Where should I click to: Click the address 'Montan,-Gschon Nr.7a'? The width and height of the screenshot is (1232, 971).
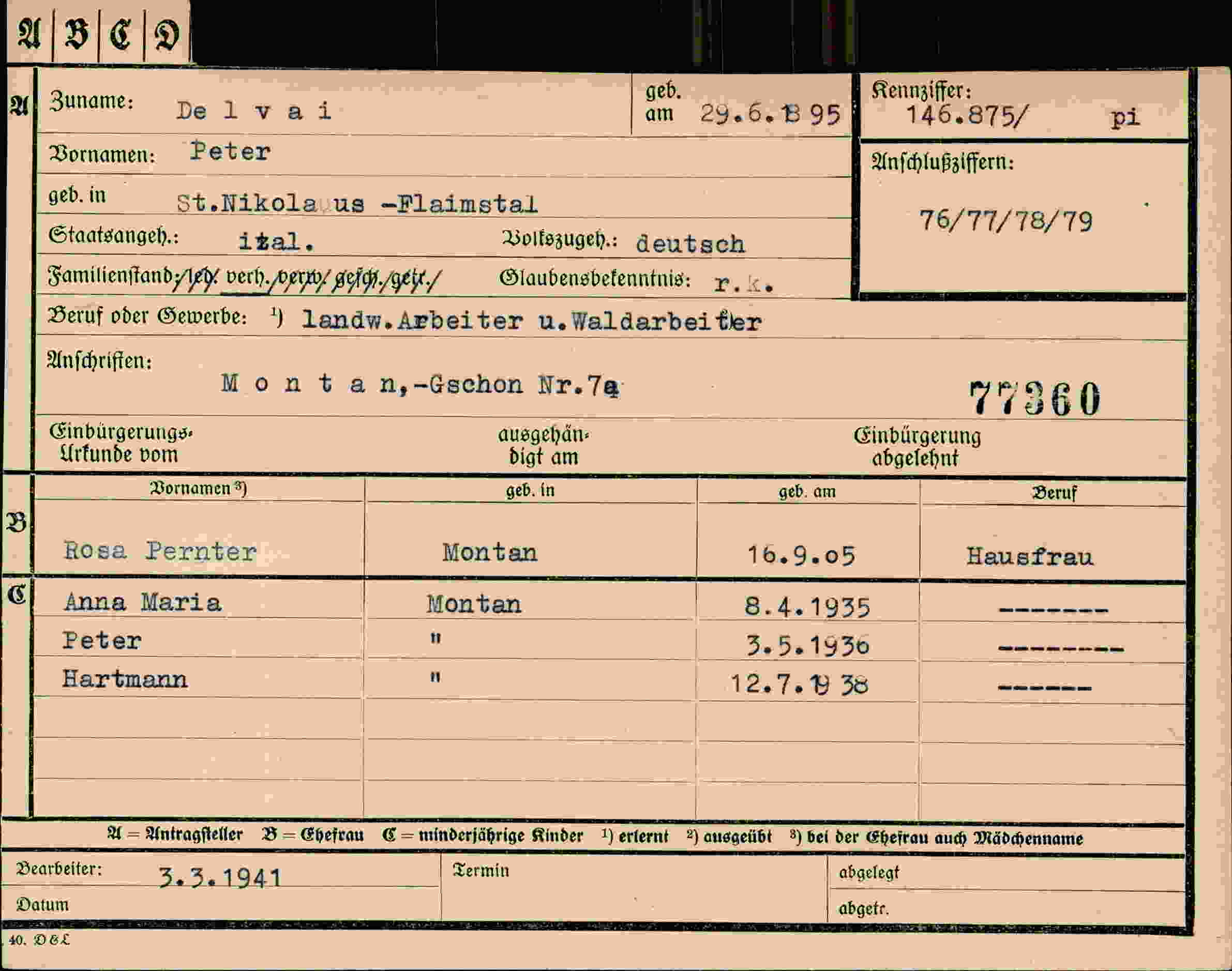pyautogui.click(x=420, y=385)
